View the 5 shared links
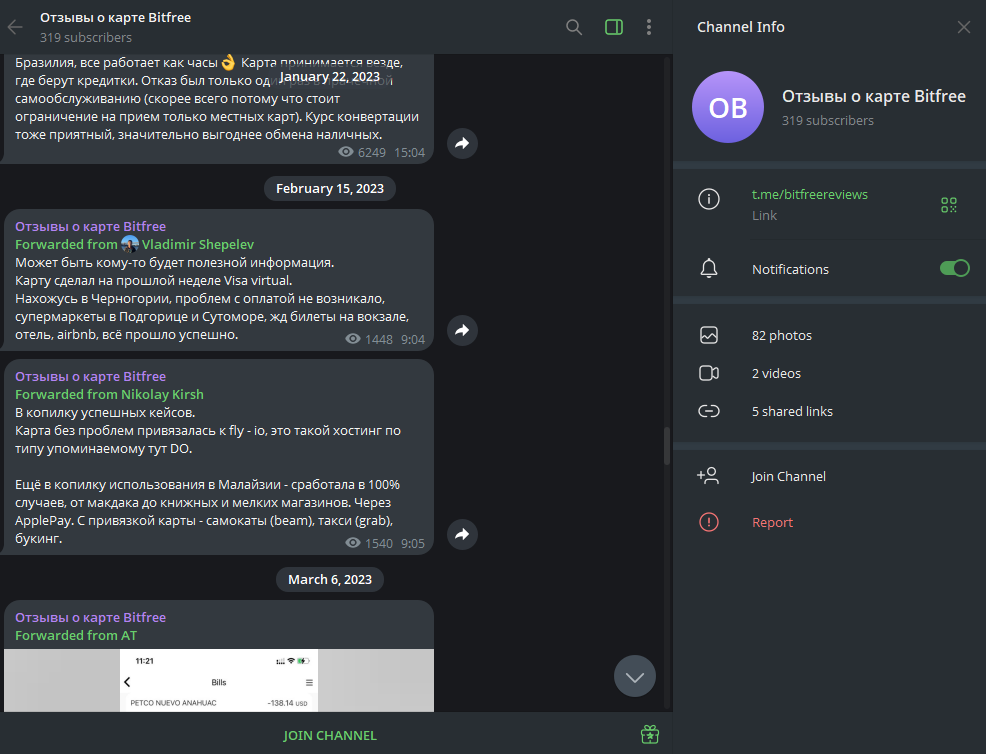This screenshot has width=986, height=754. [792, 412]
